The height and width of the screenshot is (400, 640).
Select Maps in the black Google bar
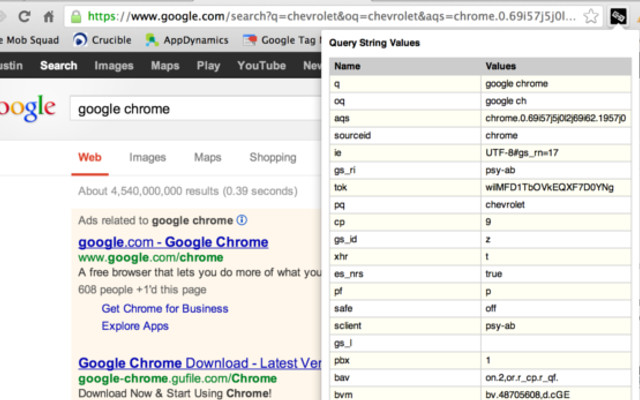click(x=165, y=65)
